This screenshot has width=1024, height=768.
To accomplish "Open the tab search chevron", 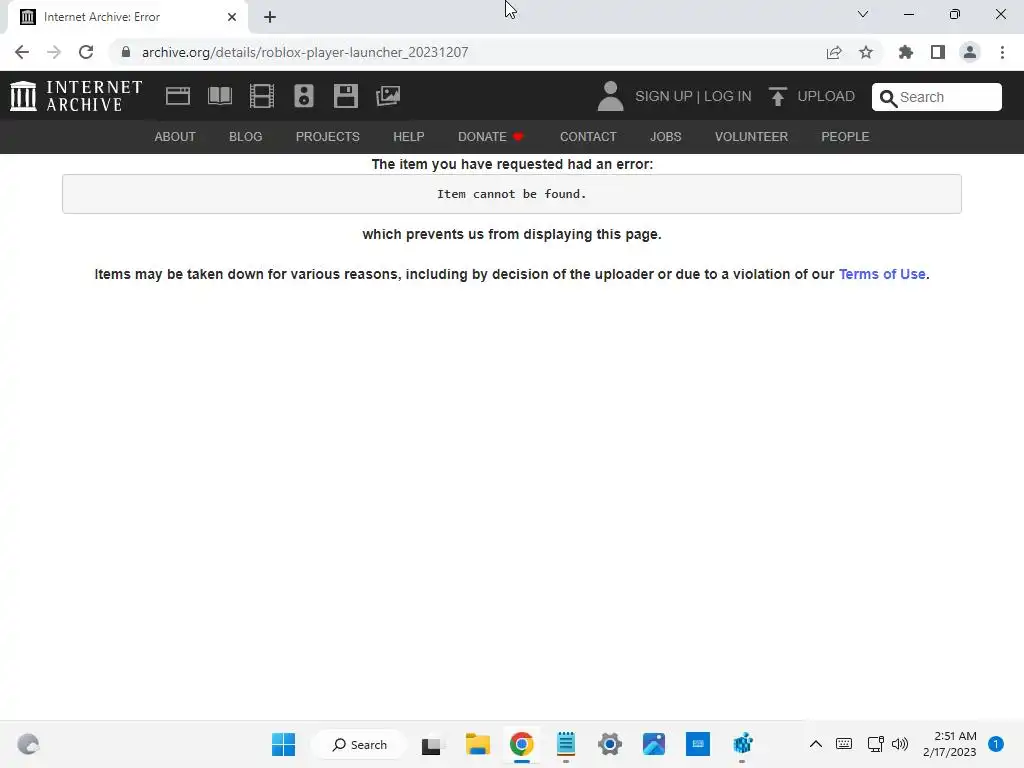I will click(863, 14).
